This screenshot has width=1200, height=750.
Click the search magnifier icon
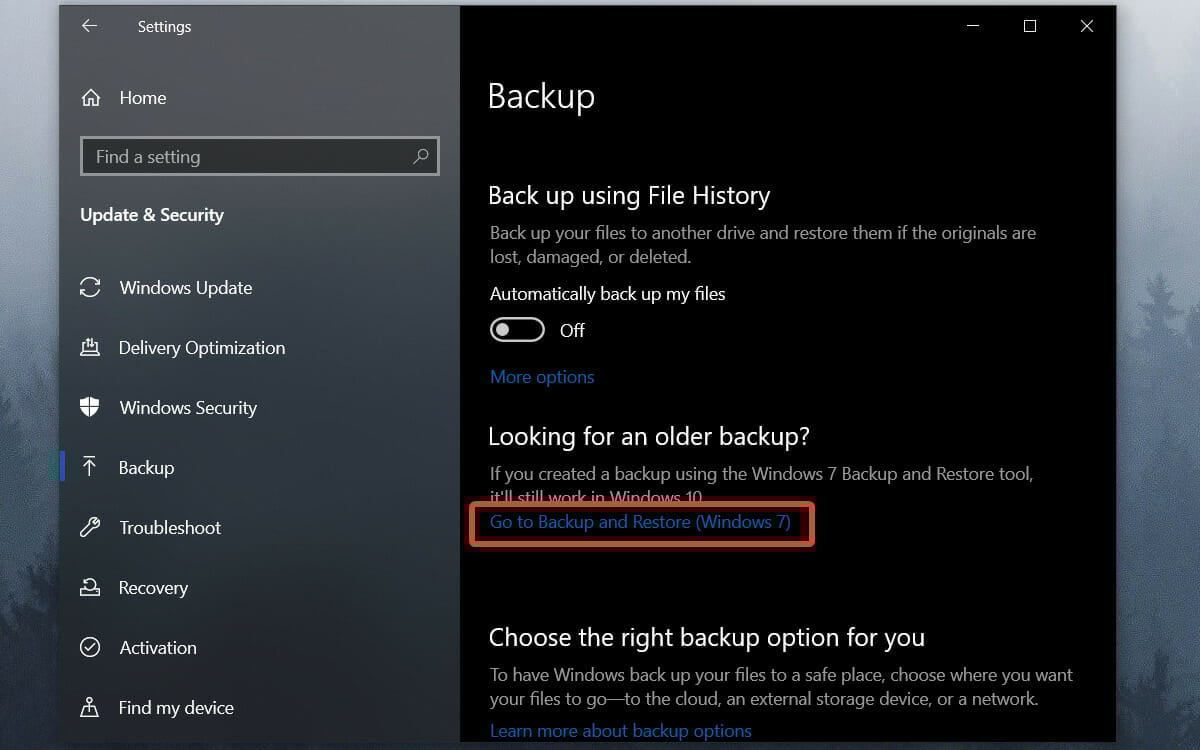(x=420, y=156)
